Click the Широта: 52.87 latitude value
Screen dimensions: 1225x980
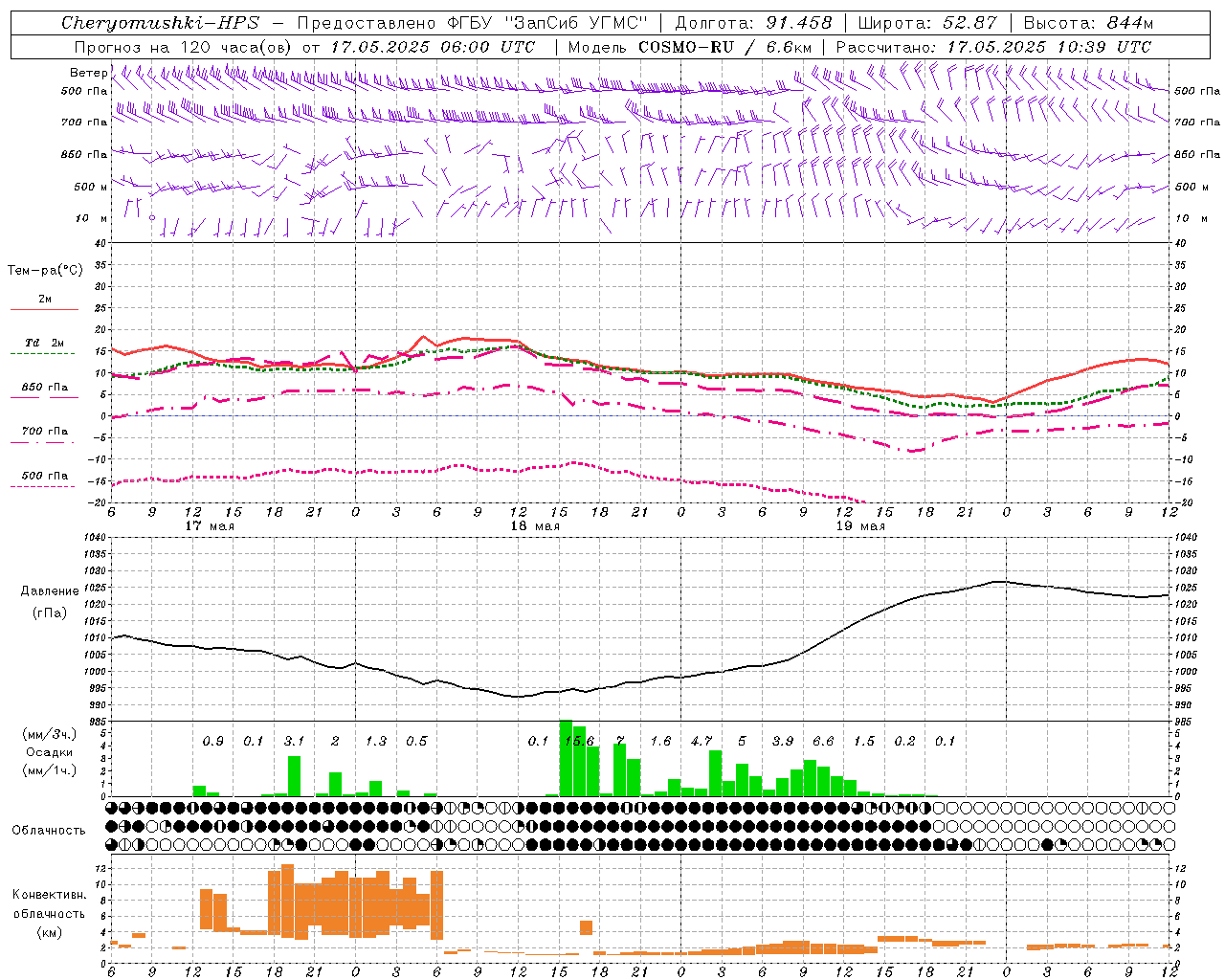[x=927, y=23]
